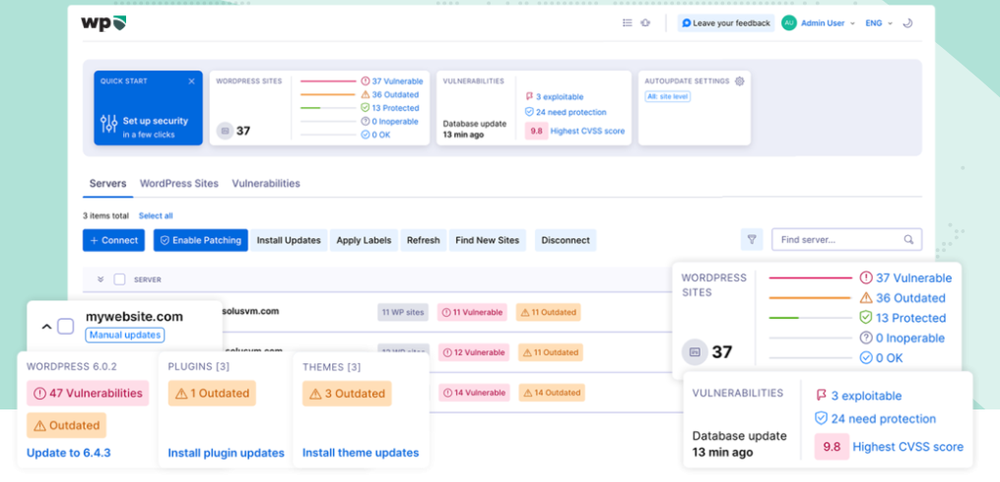Viewport: 1000px width, 482px height.
Task: Click header icon between list icon and feedback
Action: tap(645, 23)
